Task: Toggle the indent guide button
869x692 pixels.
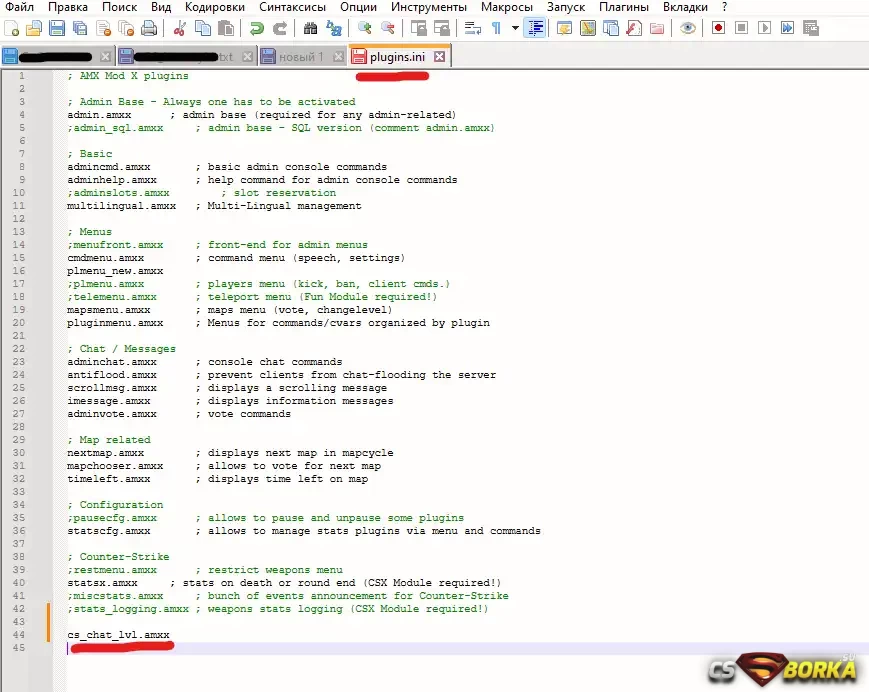Action: point(535,28)
